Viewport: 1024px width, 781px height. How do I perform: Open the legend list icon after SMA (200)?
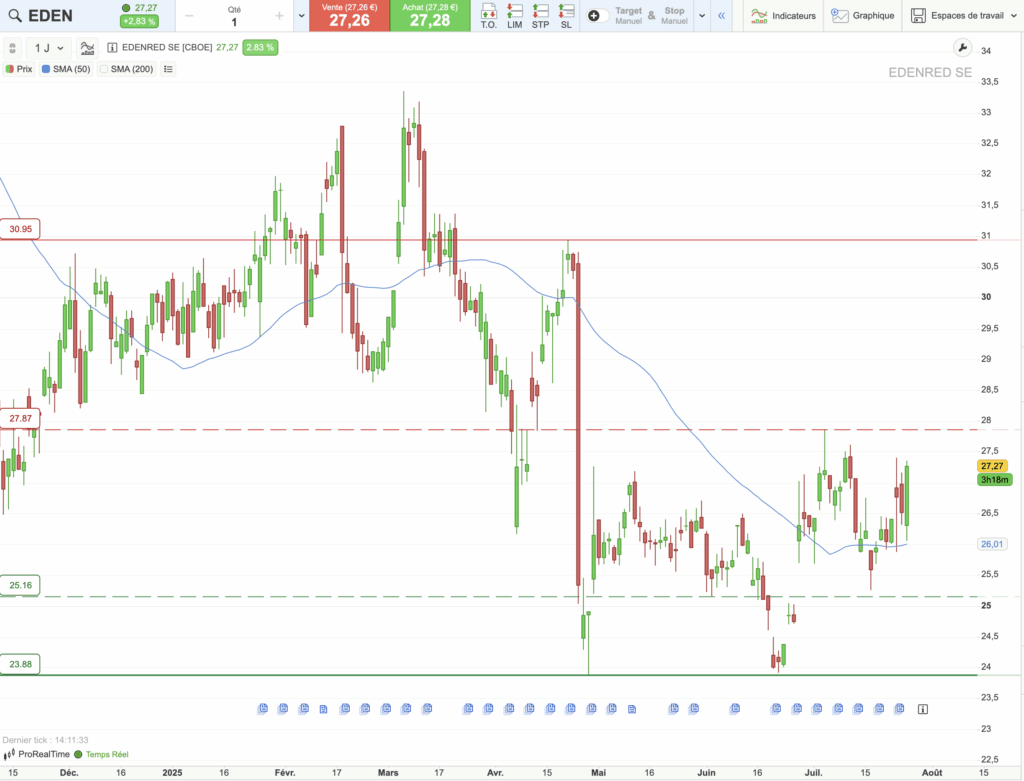(168, 69)
